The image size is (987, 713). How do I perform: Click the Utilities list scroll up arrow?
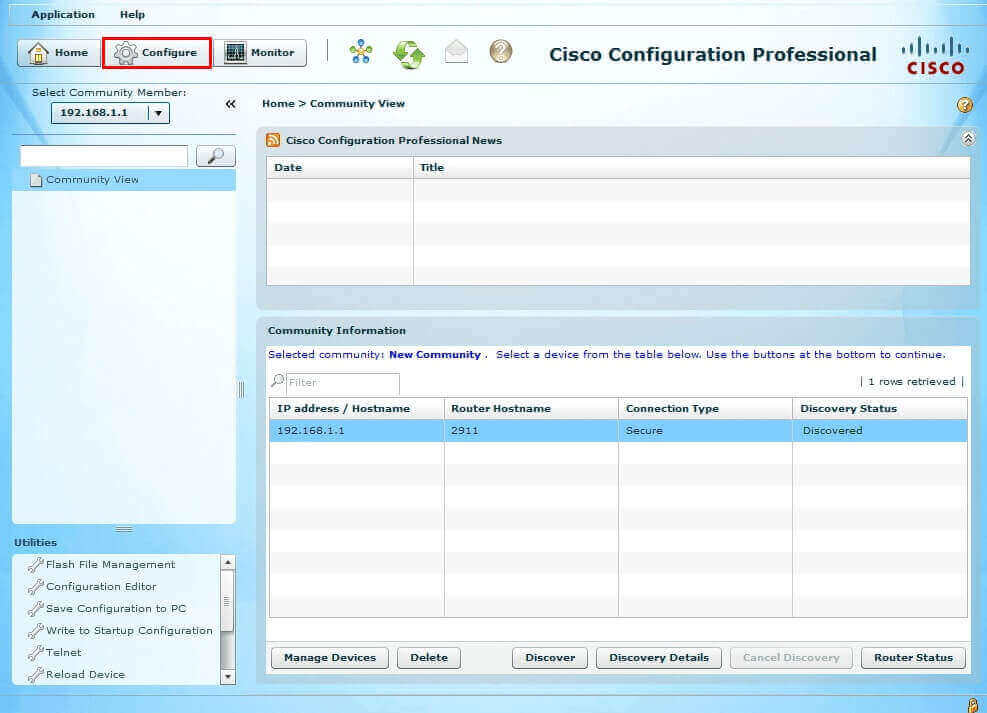click(x=228, y=563)
